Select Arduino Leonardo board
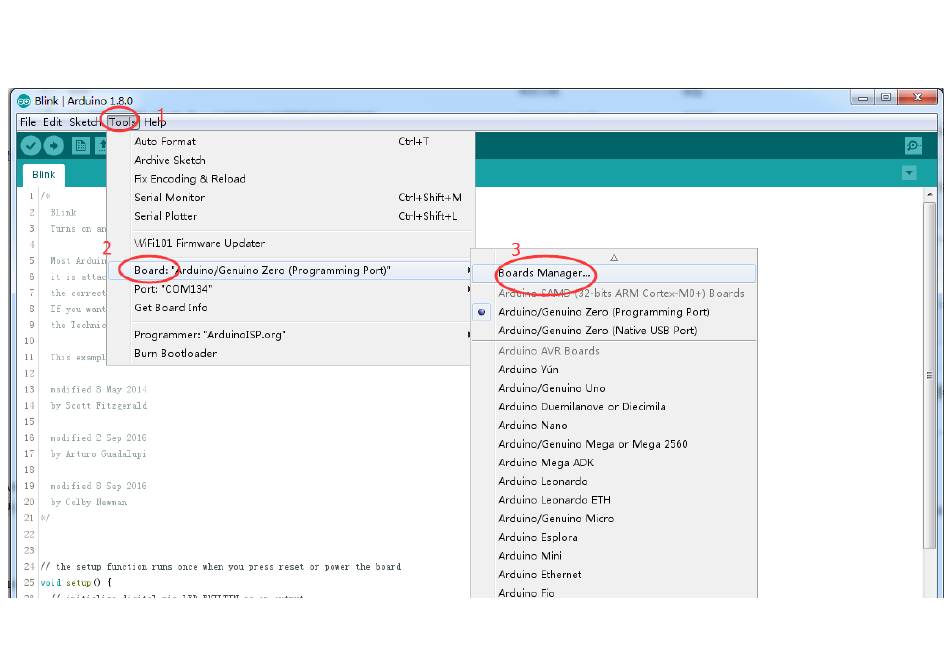The width and height of the screenshot is (950, 648). 614,481
